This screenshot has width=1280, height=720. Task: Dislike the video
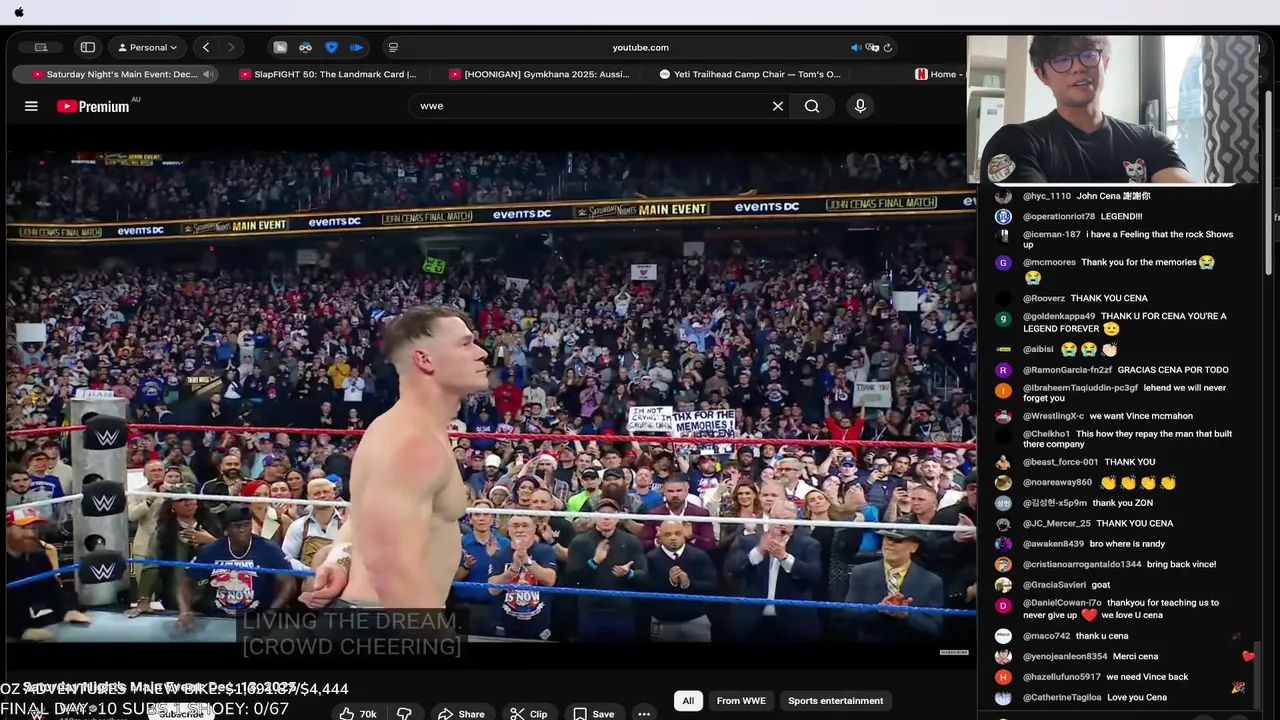tap(404, 714)
